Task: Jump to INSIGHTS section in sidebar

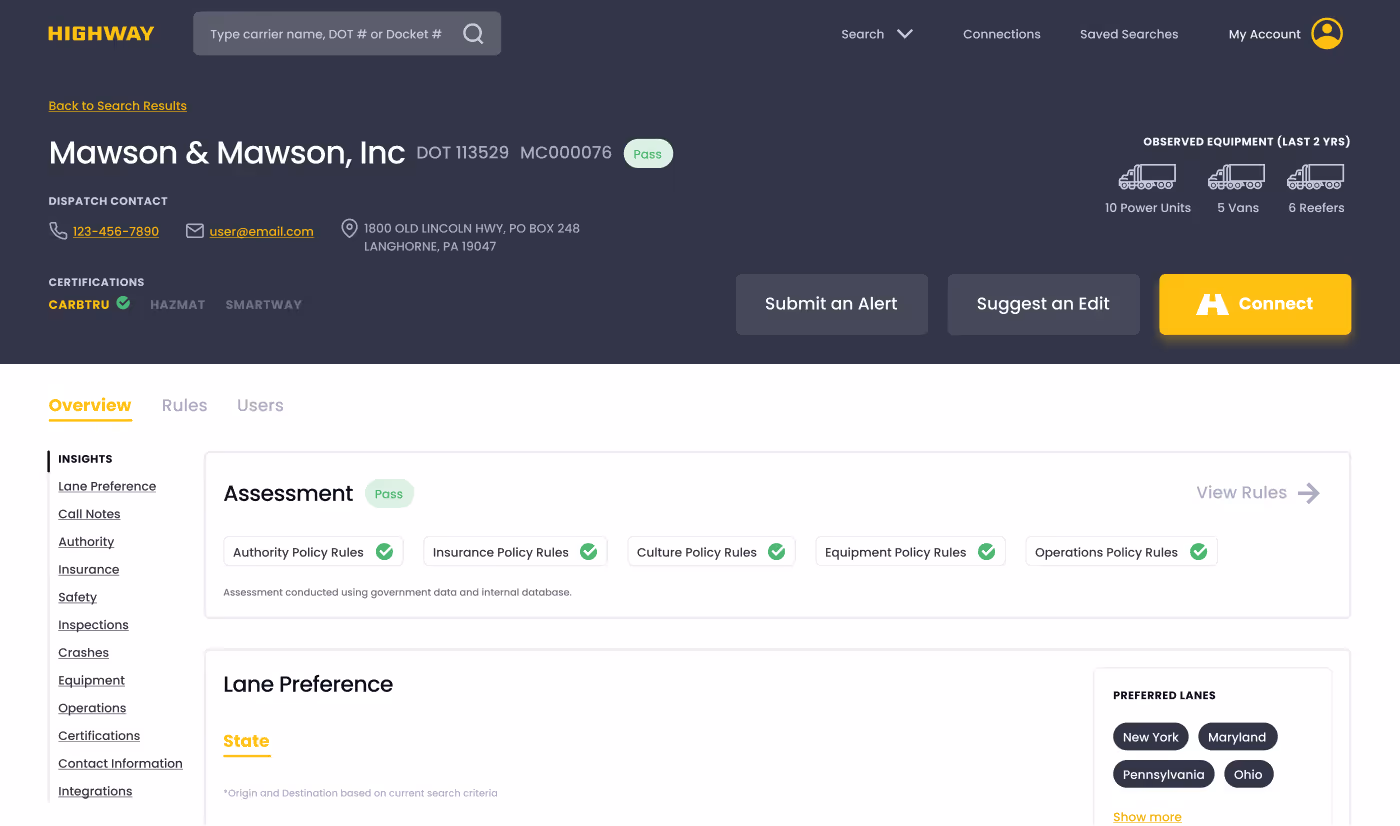Action: pyautogui.click(x=85, y=459)
